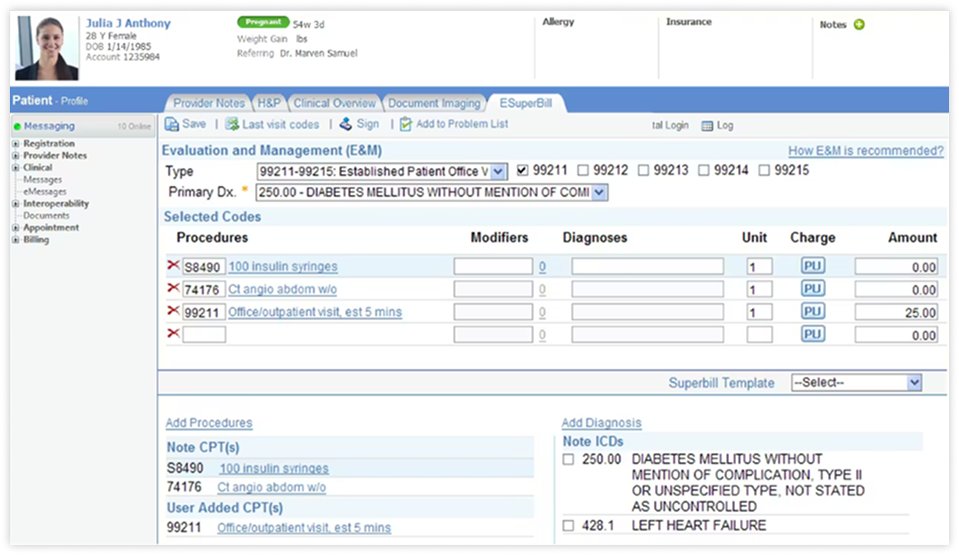Image resolution: width=959 pixels, height=555 pixels.
Task: Open Office/outpatient visit link in Selected Codes
Action: click(315, 312)
